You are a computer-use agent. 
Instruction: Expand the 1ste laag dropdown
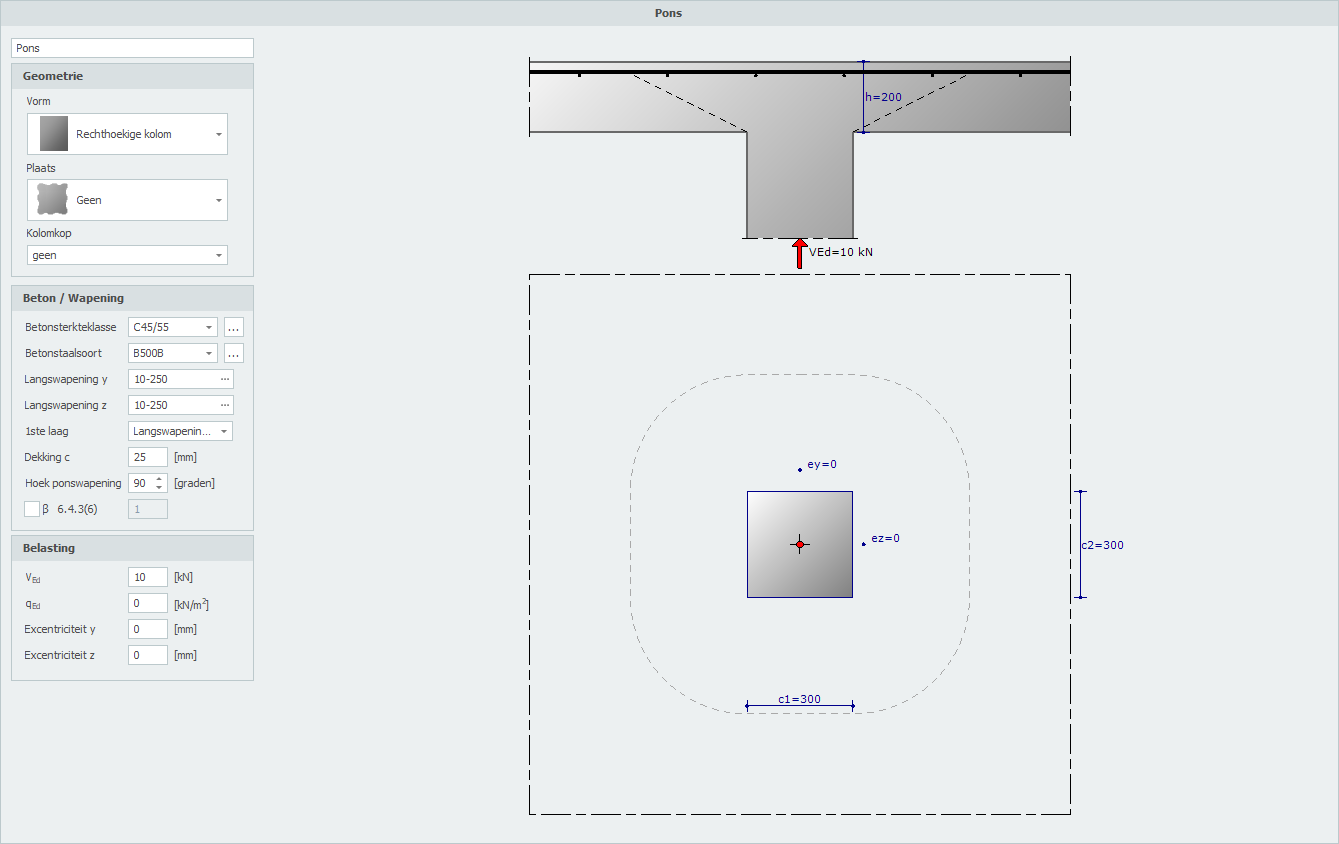[x=180, y=431]
